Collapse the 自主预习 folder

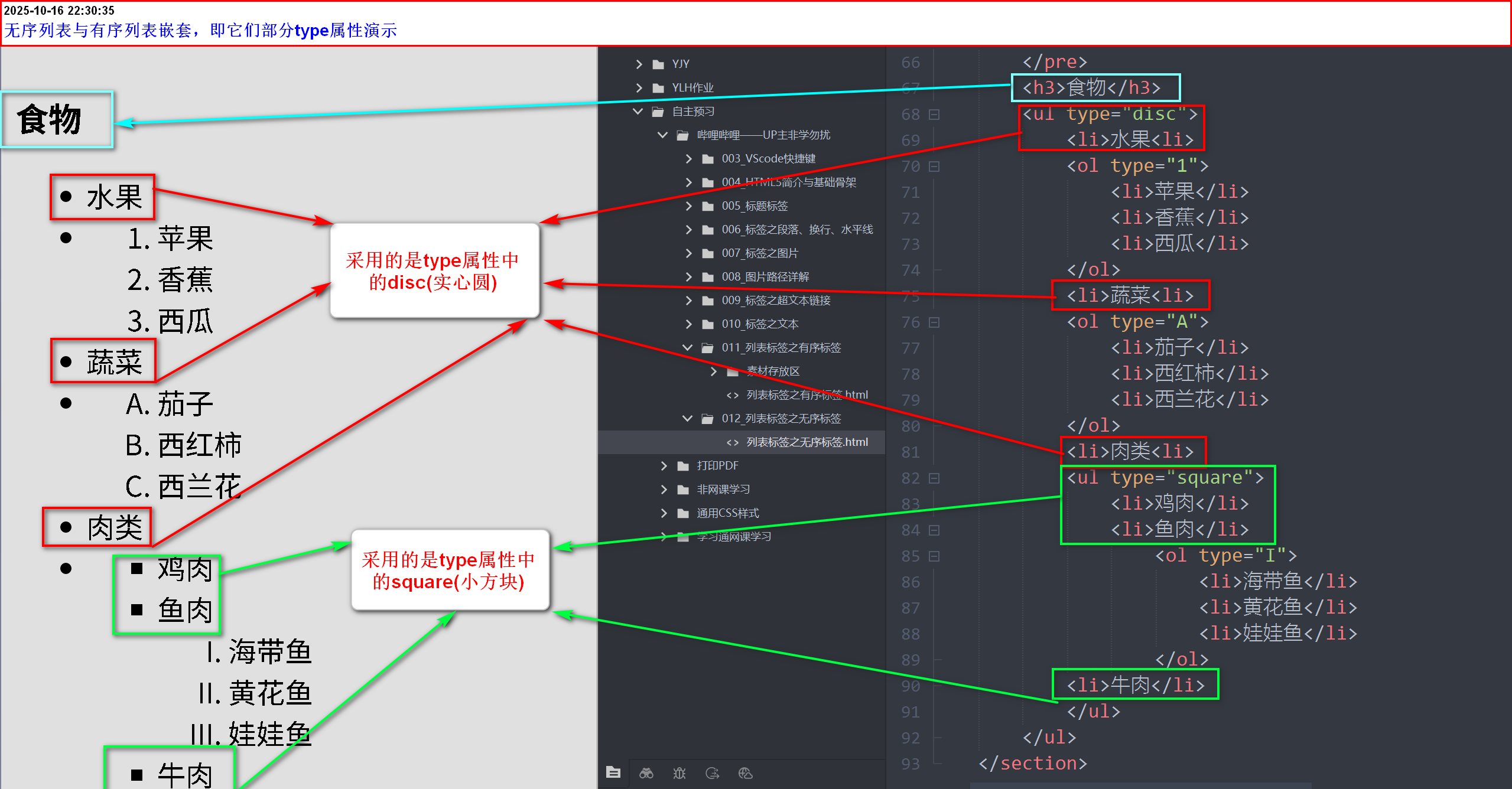[x=638, y=112]
